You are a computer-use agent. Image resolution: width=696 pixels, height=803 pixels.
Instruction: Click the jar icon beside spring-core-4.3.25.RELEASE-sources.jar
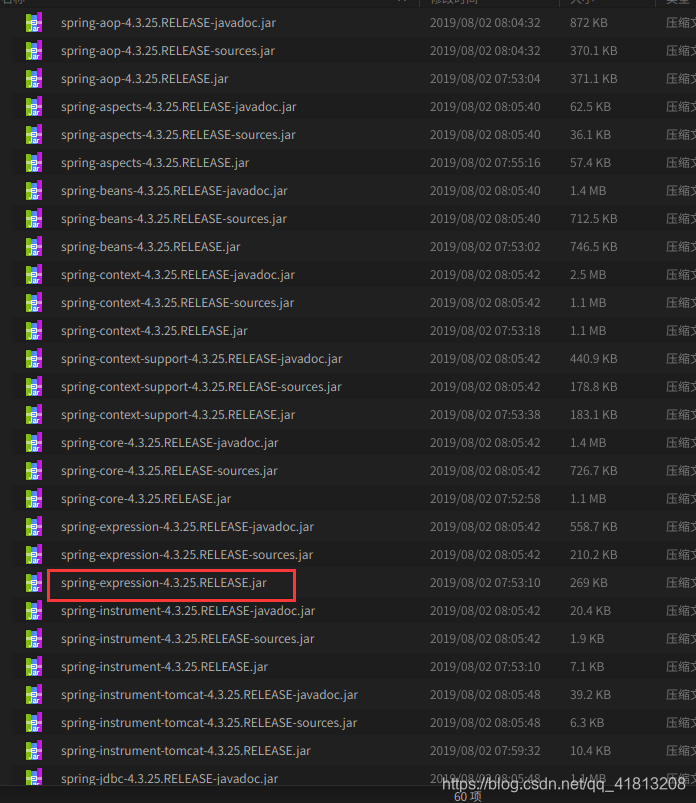pyautogui.click(x=34, y=471)
